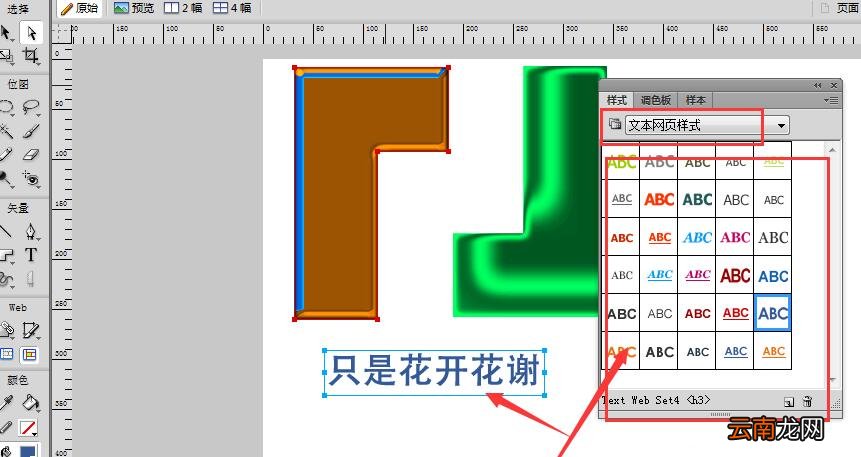Select the Crop tool

[31, 55]
